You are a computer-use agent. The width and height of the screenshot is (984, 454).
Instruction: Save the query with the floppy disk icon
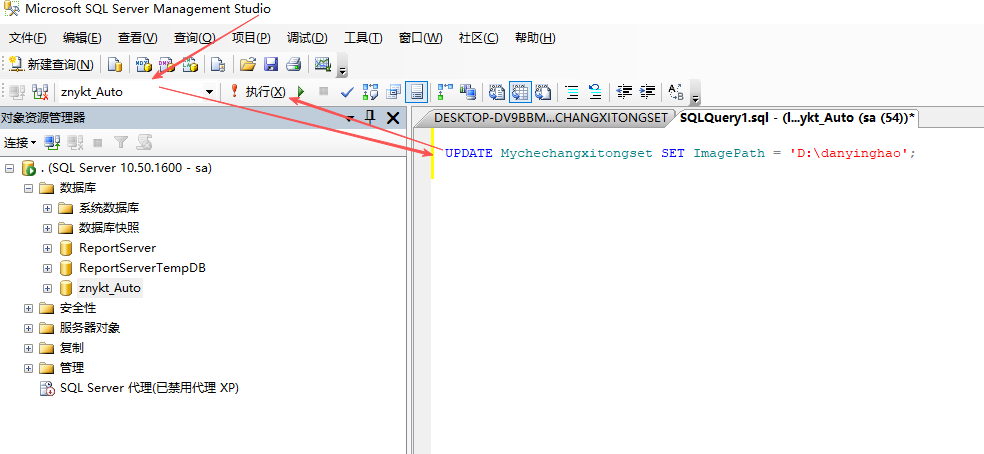click(x=271, y=64)
